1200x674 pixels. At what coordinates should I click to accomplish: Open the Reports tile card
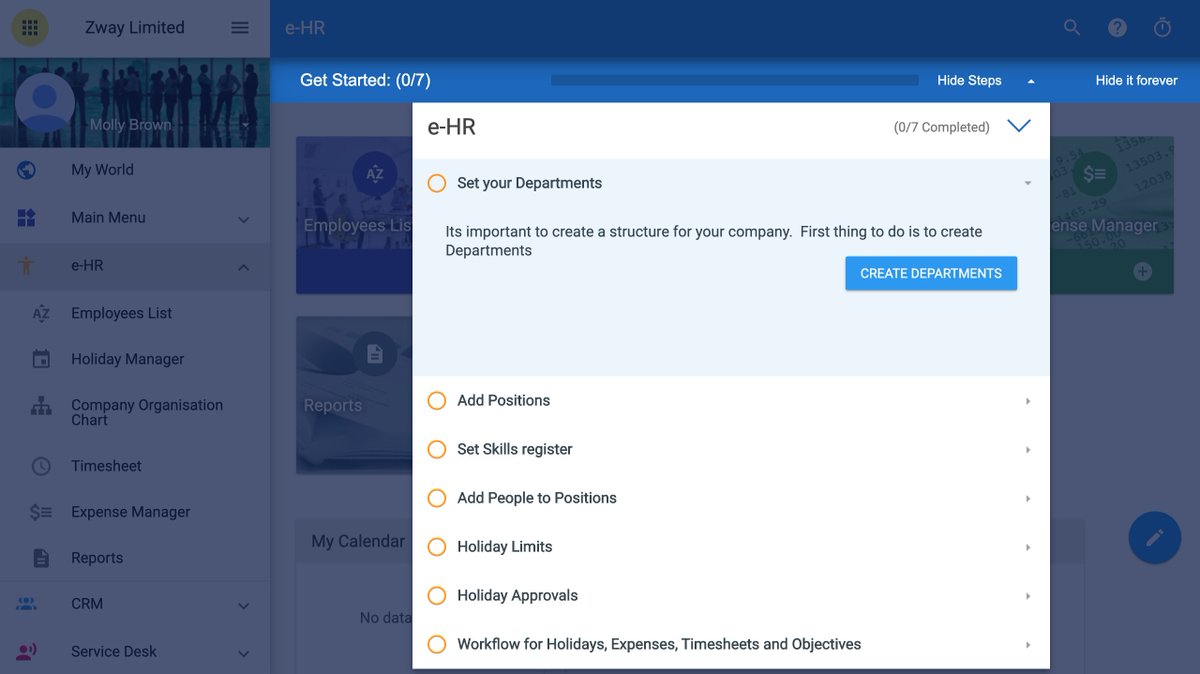[x=354, y=395]
